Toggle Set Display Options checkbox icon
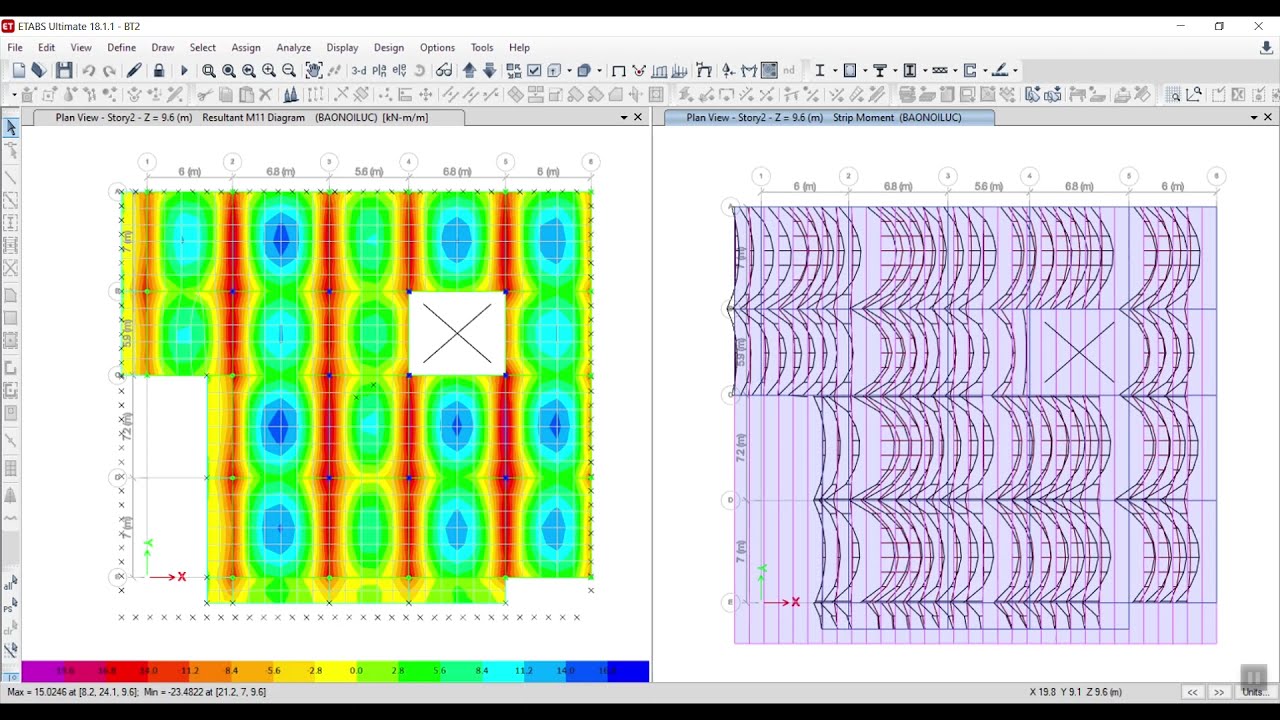Image resolution: width=1280 pixels, height=720 pixels. (534, 70)
